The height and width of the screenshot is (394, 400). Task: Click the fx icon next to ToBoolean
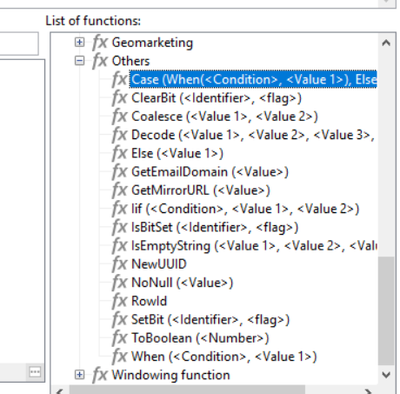(120, 338)
